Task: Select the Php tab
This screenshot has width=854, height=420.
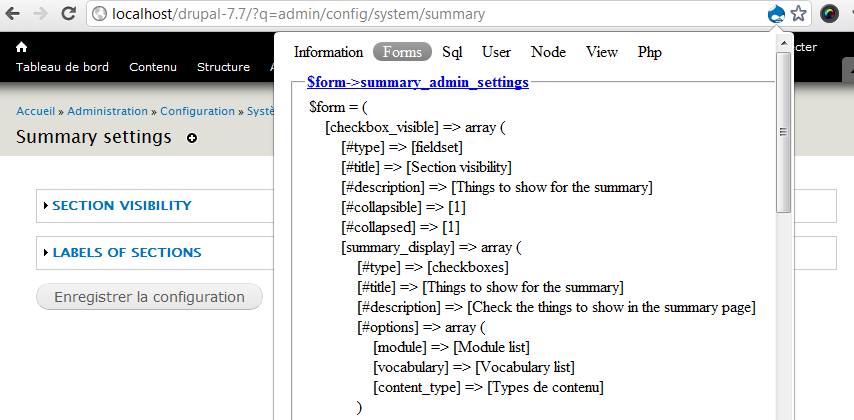Action: click(x=650, y=52)
